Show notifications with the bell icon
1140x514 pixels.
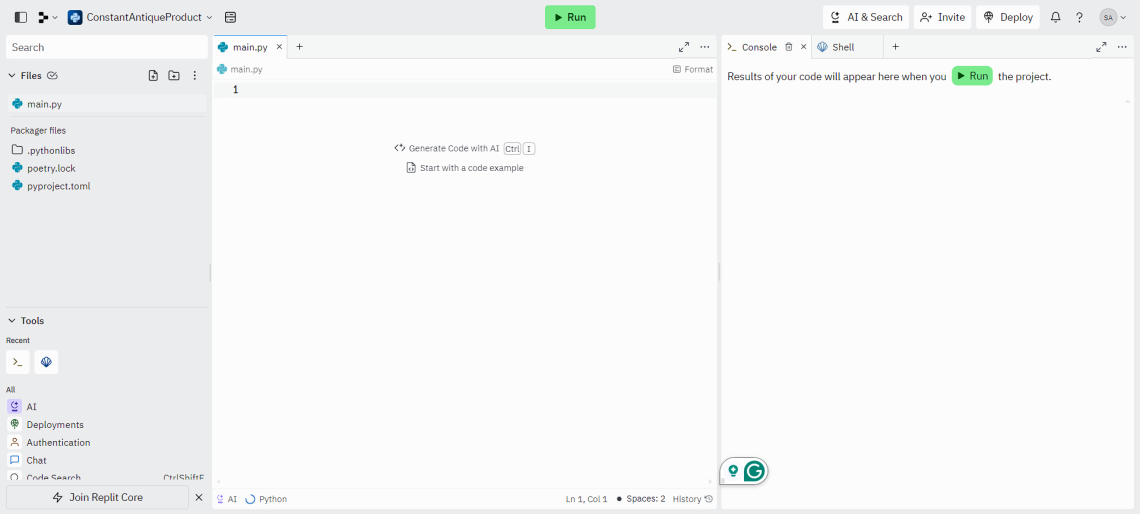(x=1056, y=17)
